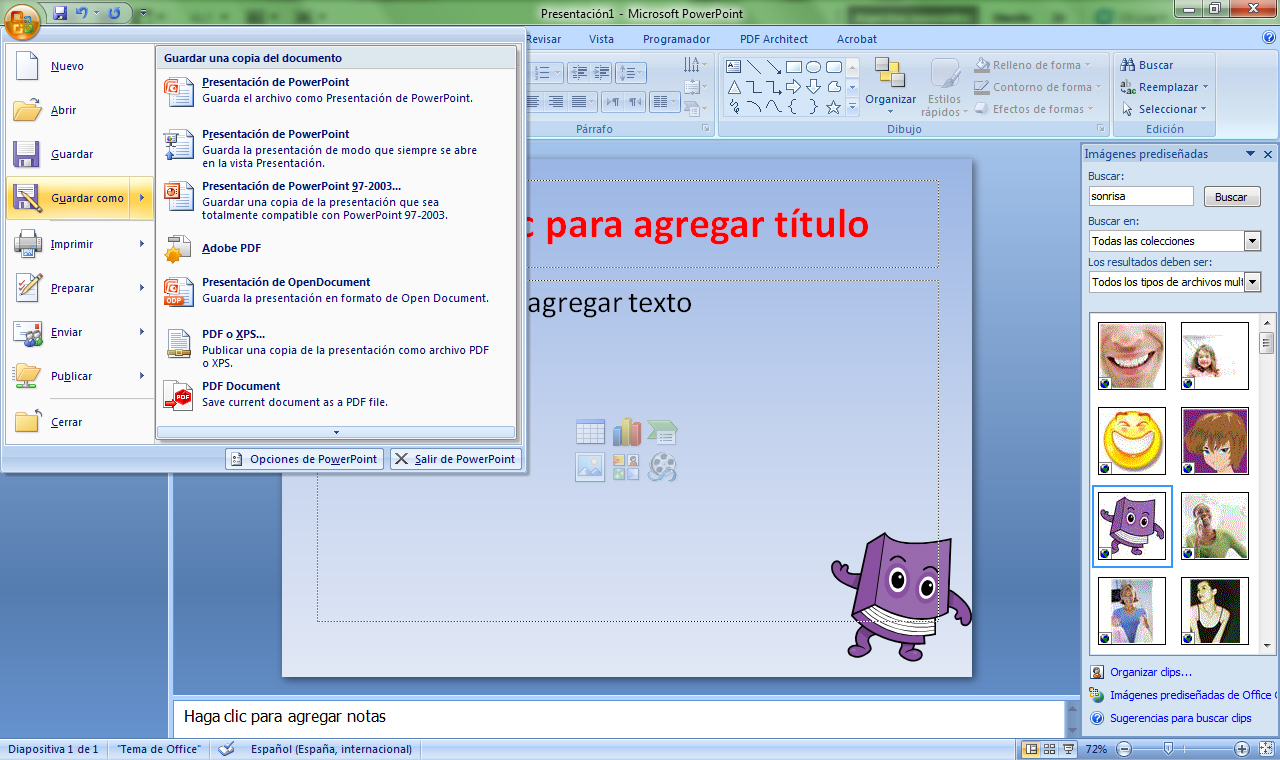Select Adobe PDF save option
This screenshot has height=760, width=1280.
click(231, 248)
